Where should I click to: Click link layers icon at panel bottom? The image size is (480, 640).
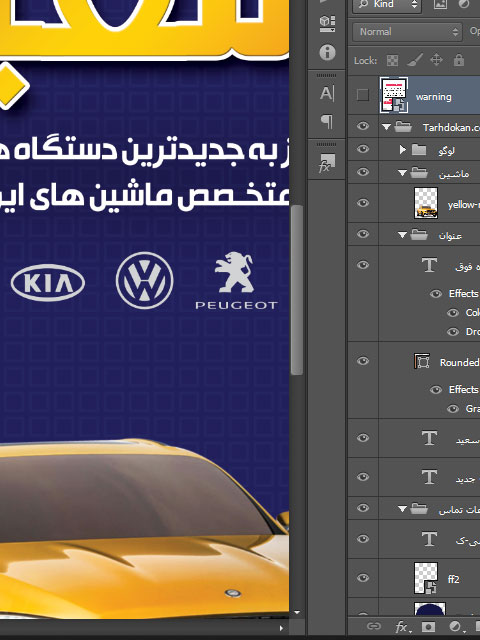point(373,626)
